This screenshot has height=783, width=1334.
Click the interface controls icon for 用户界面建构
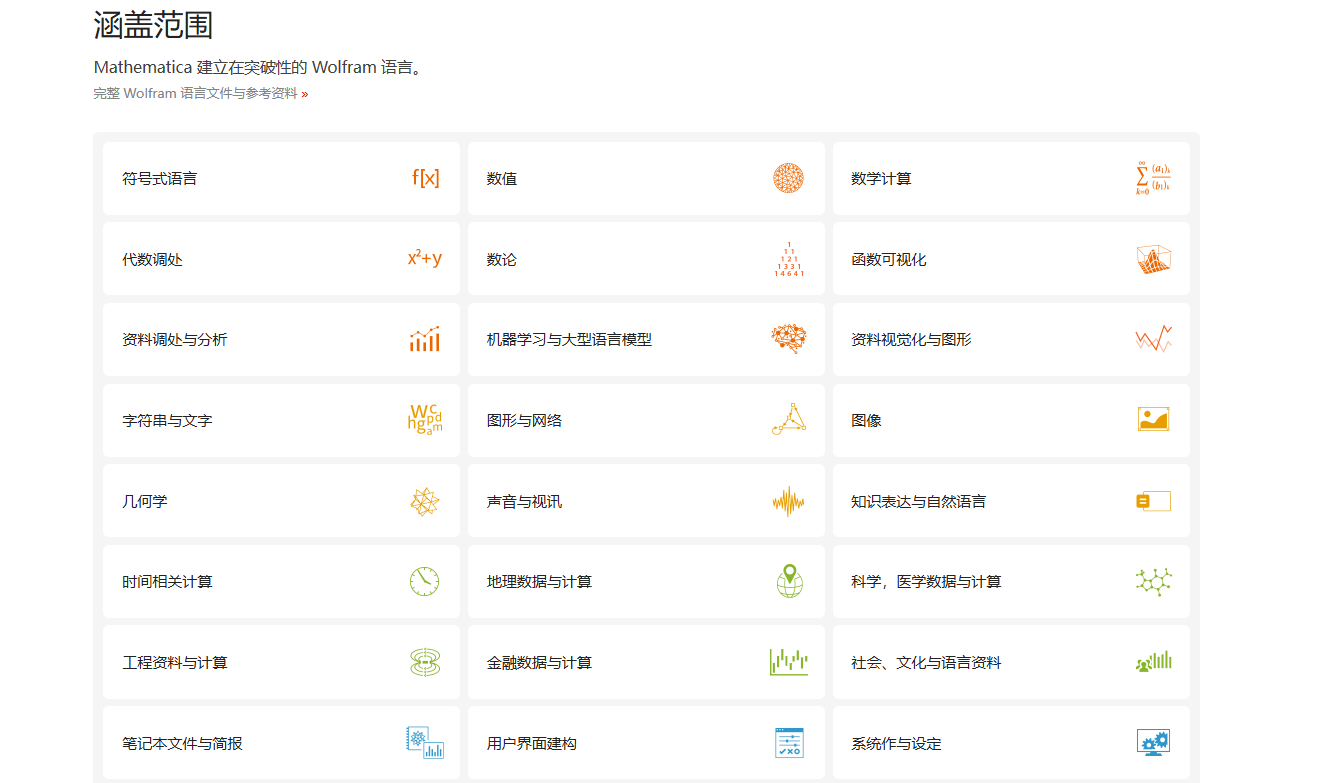[x=789, y=742]
